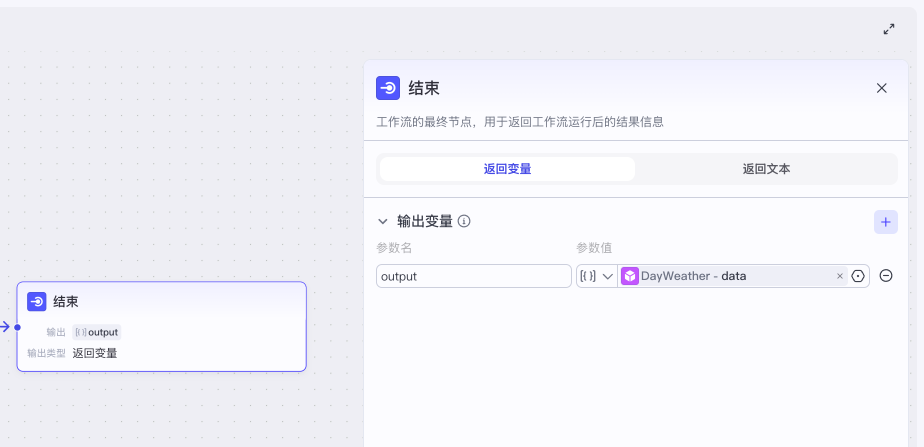
Task: Click the output tag in 结束 node
Action: coord(97,332)
